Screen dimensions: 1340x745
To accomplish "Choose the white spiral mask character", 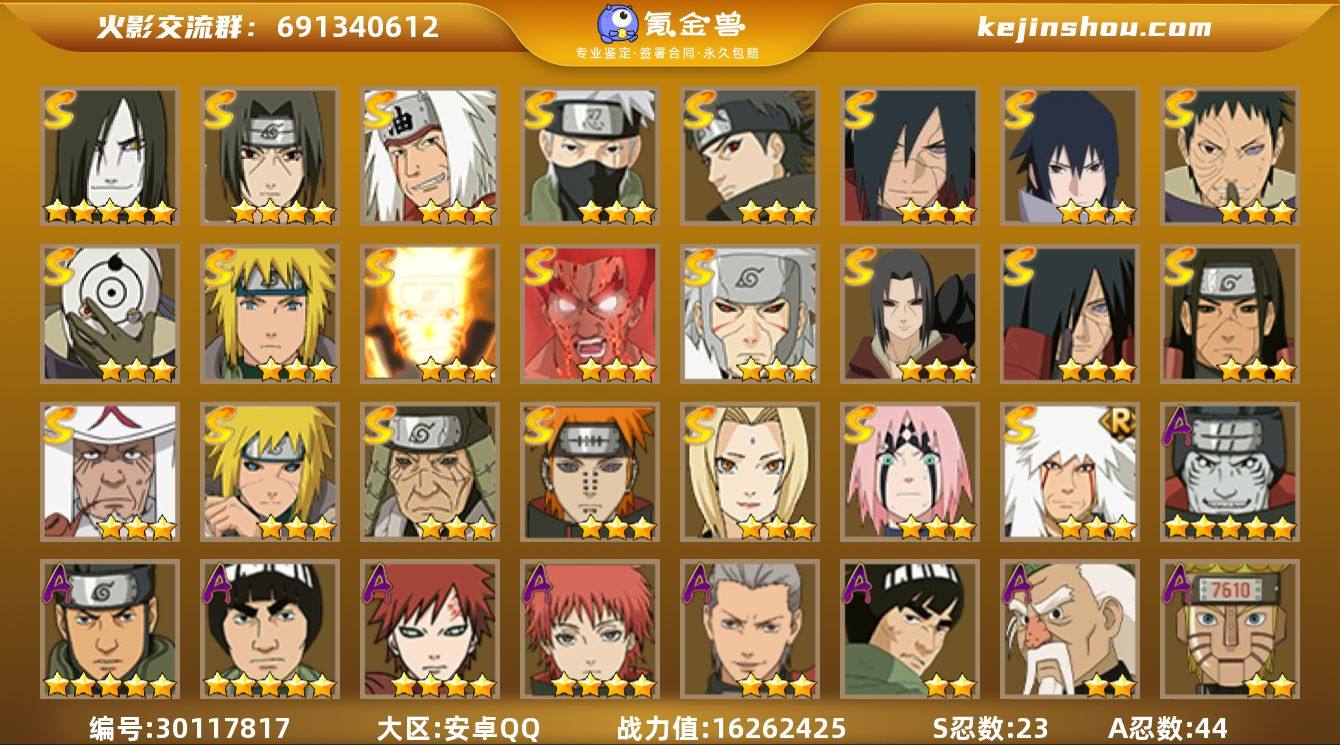I will tap(110, 314).
